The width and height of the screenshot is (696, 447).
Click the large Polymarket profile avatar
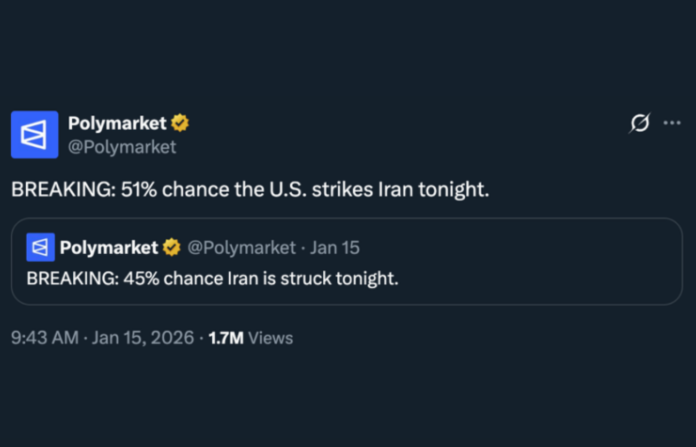[34, 134]
